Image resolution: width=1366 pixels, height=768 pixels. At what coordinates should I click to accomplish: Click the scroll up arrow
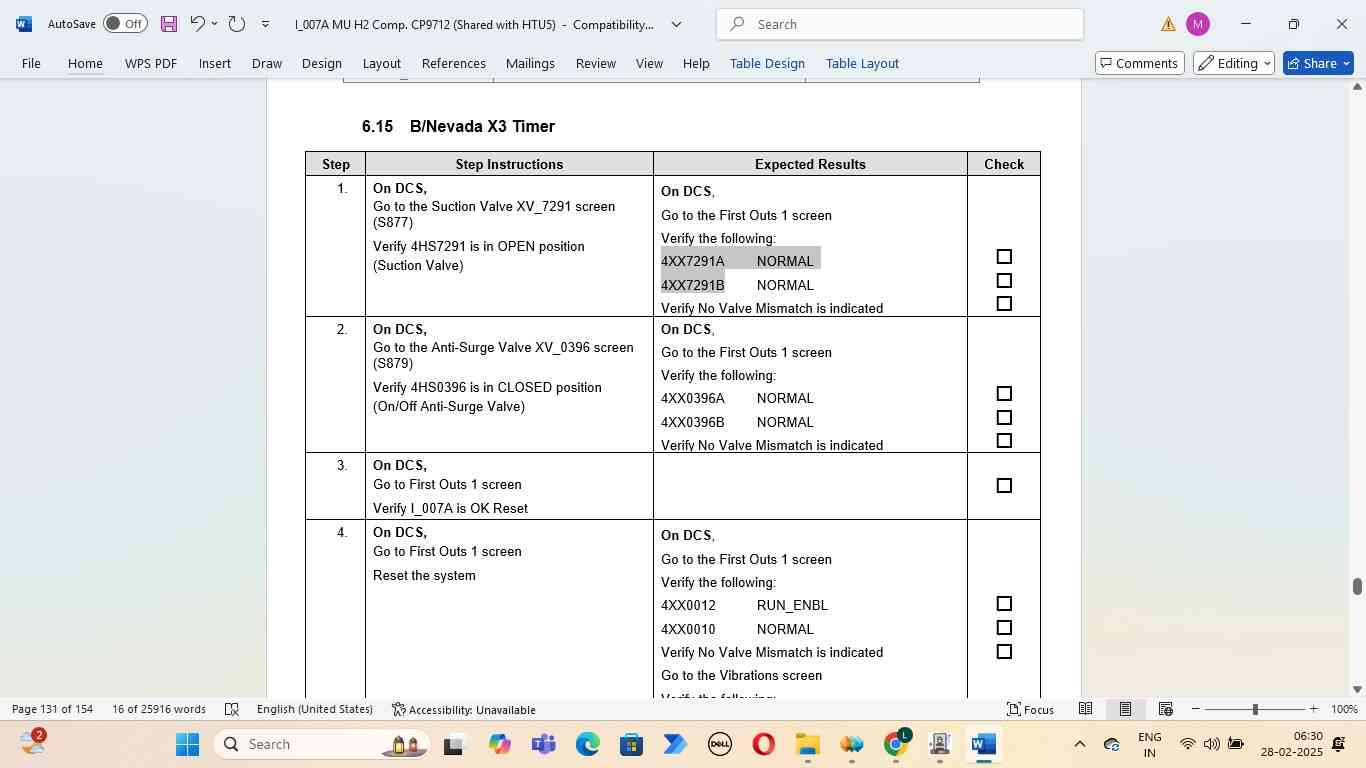click(1357, 87)
